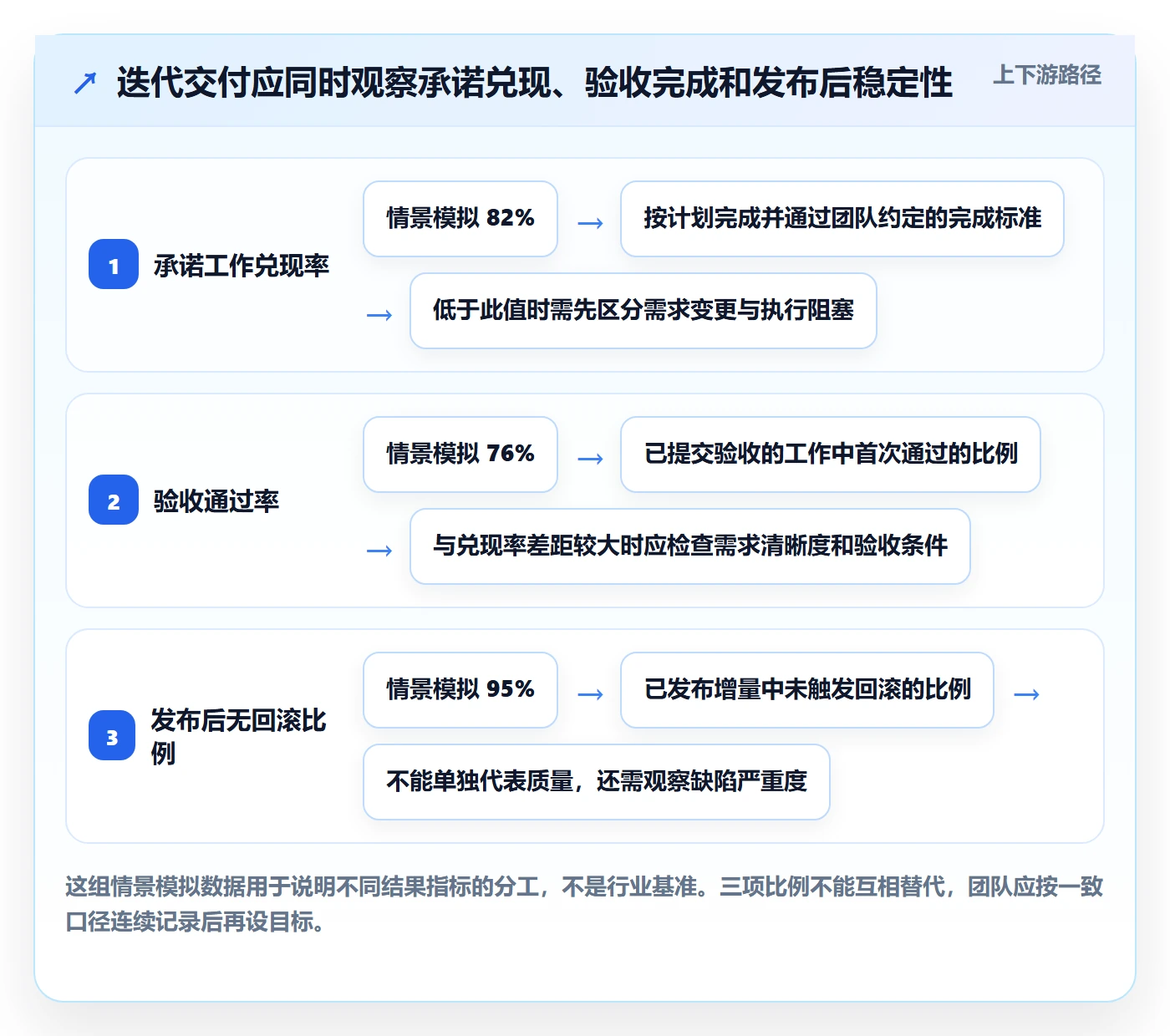1170x1036 pixels.
Task: Click the 情景模拟 82% chip
Action: 460,219
